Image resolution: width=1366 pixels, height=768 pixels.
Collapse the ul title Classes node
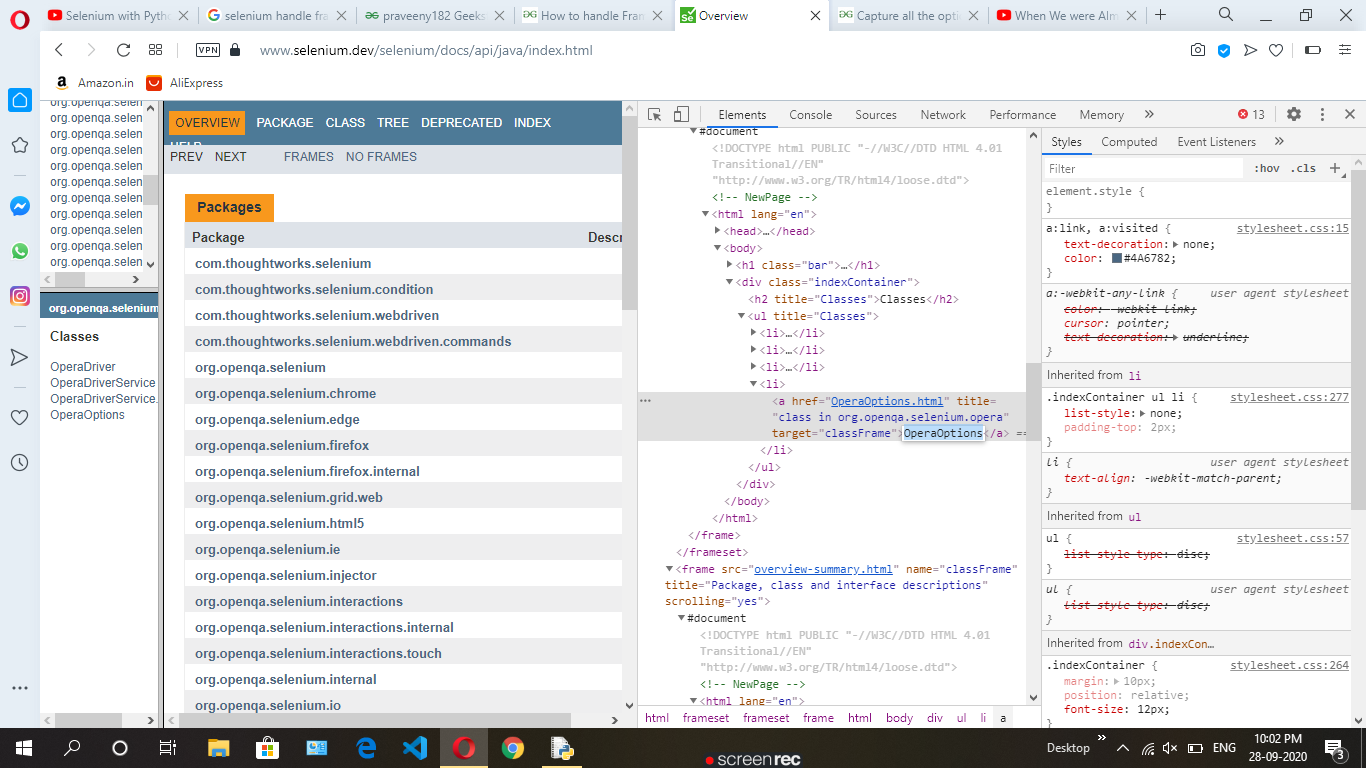742,316
